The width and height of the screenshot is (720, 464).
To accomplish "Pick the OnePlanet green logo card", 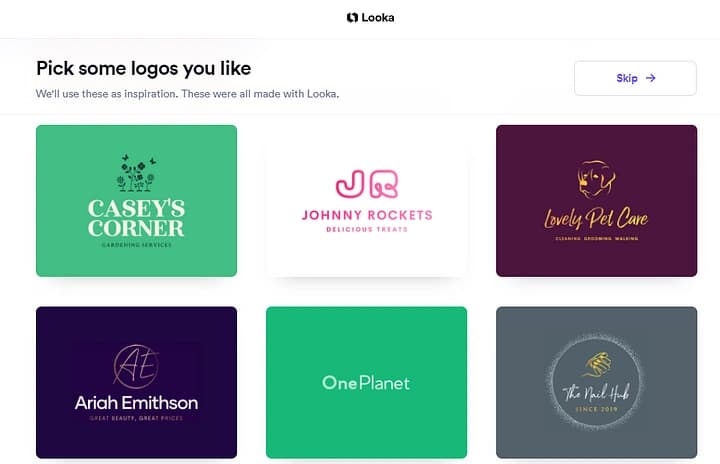I will (366, 382).
